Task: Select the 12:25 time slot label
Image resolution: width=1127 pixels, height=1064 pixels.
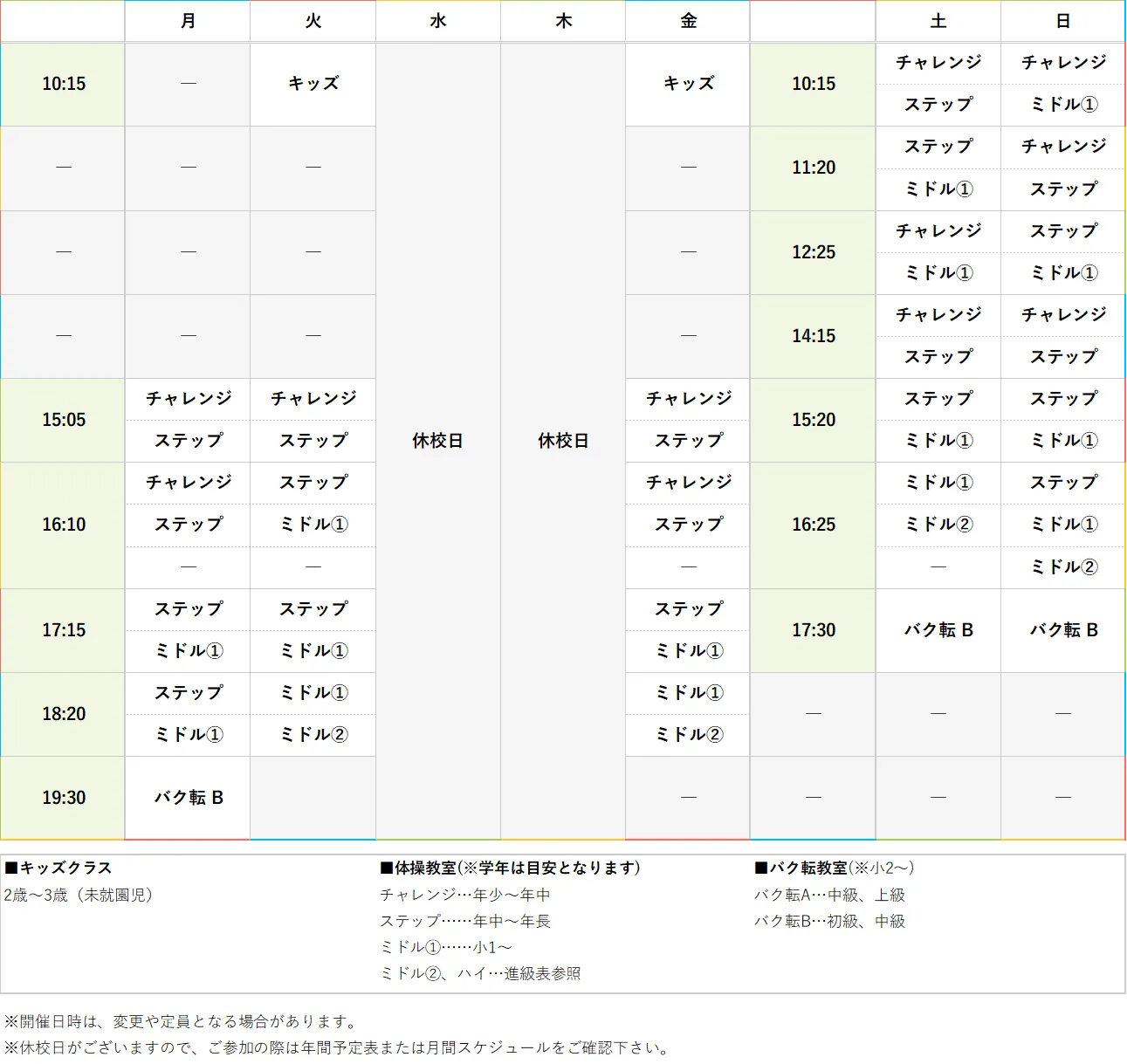Action: click(x=812, y=252)
